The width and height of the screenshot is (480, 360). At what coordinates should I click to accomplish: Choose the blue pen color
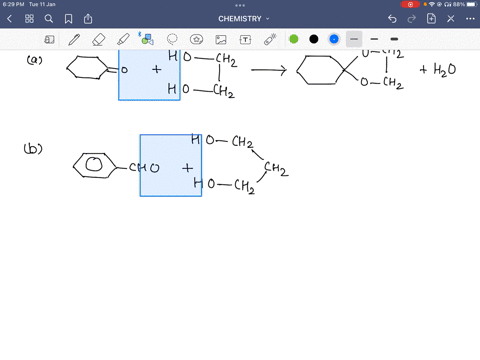(x=334, y=39)
